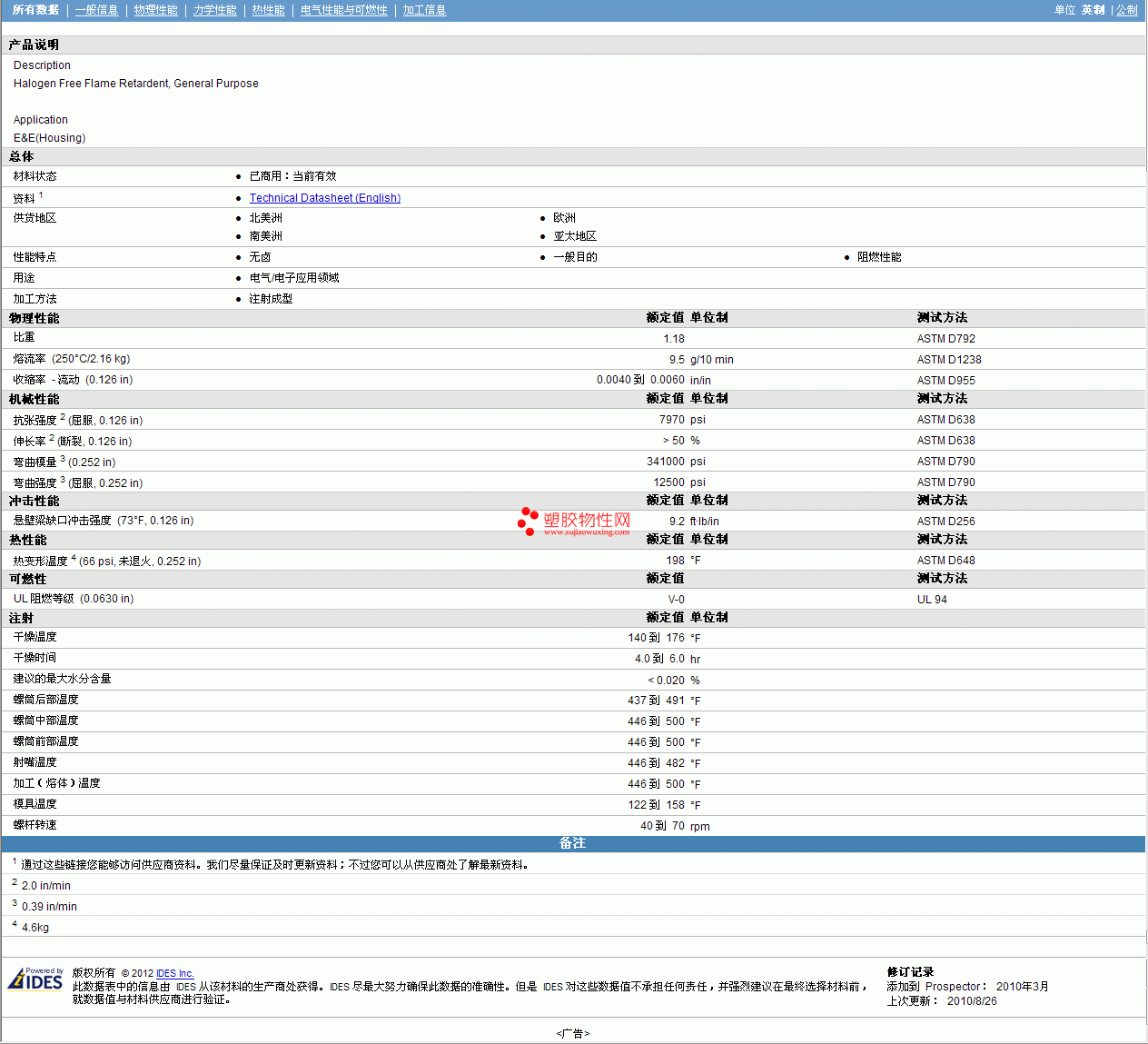This screenshot has height=1044, width=1148.
Task: Click the 螺筒中部温度 row label
Action: coord(45,721)
